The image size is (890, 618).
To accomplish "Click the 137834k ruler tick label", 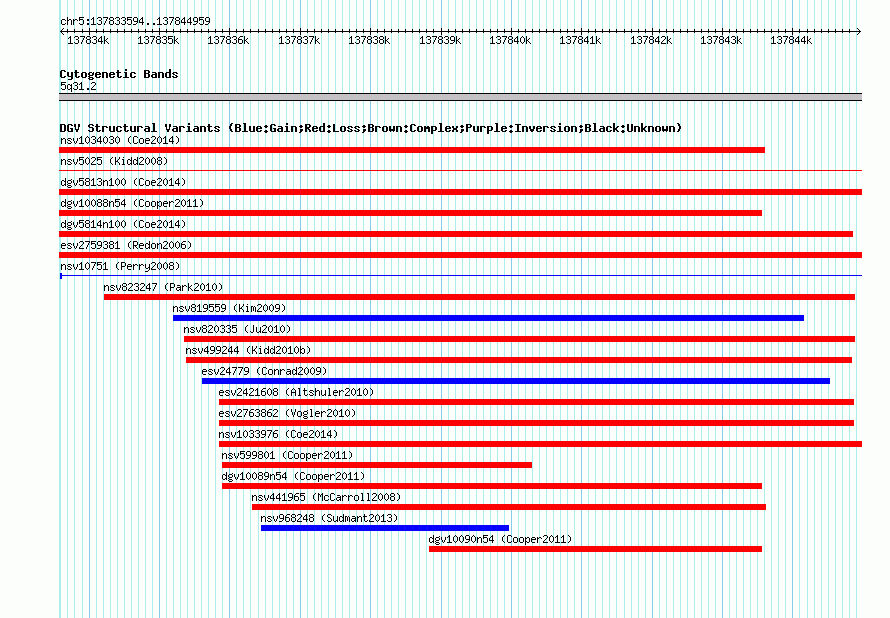I will 88,40.
